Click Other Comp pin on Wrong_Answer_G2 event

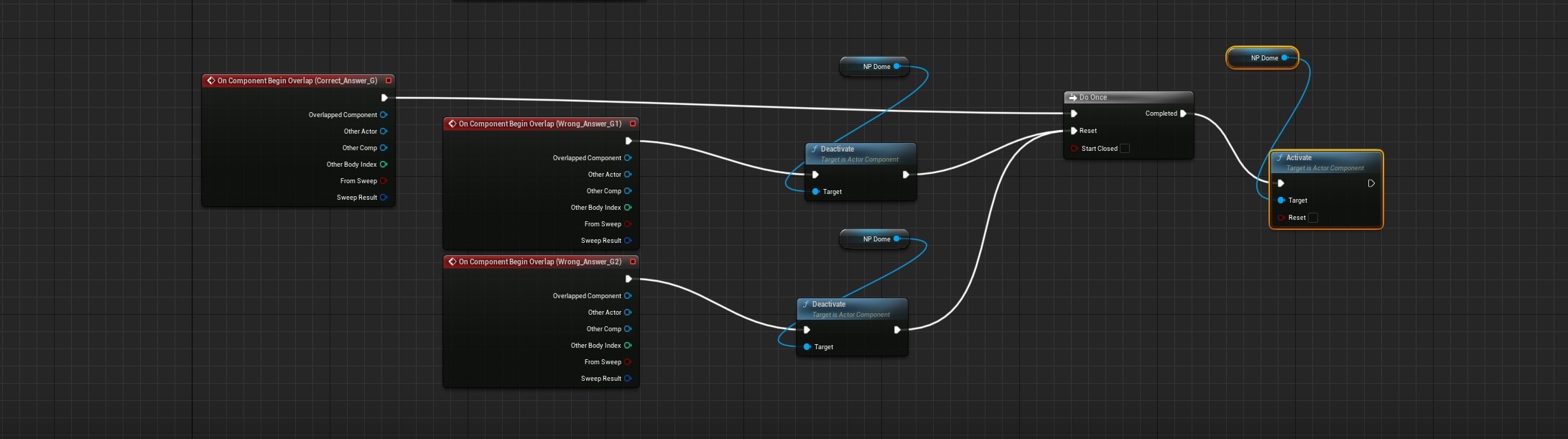(x=628, y=329)
